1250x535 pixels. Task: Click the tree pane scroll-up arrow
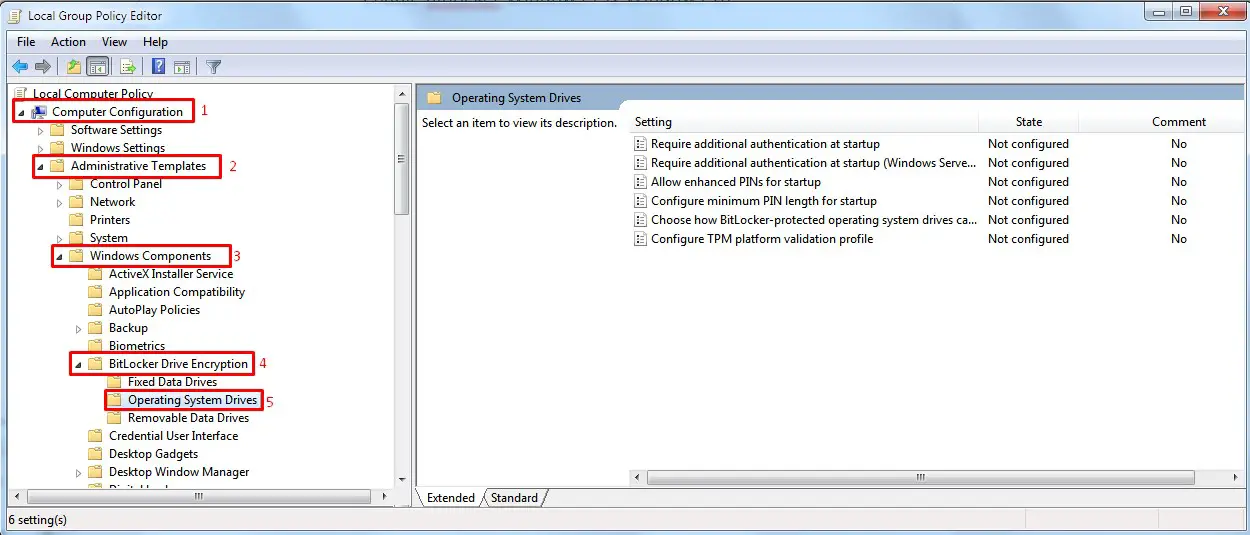(401, 93)
